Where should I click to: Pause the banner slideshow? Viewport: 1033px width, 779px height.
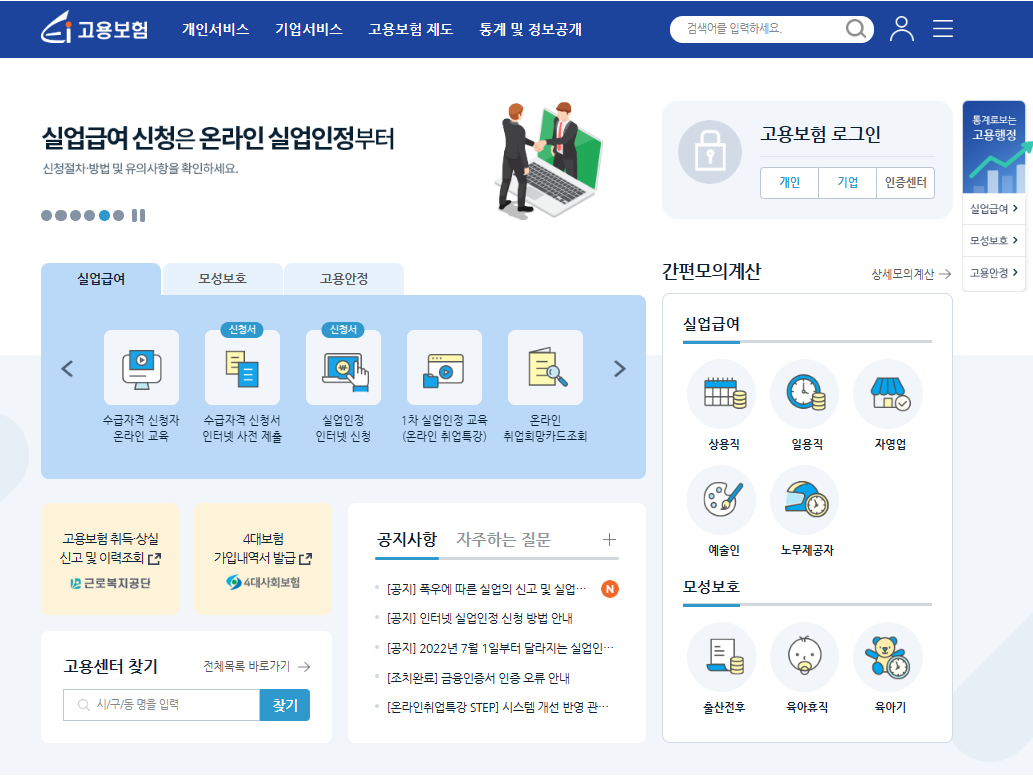pos(138,216)
